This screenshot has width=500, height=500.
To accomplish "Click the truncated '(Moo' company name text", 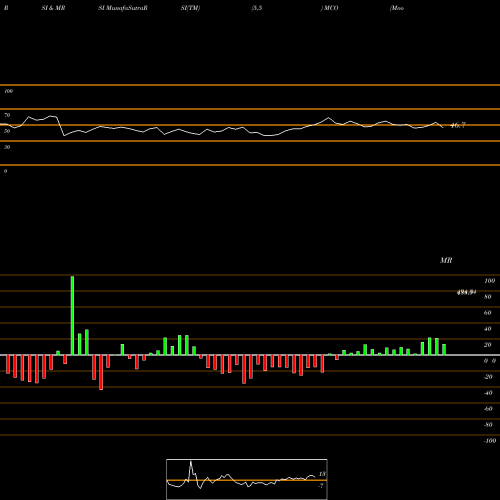I will [x=397, y=8].
